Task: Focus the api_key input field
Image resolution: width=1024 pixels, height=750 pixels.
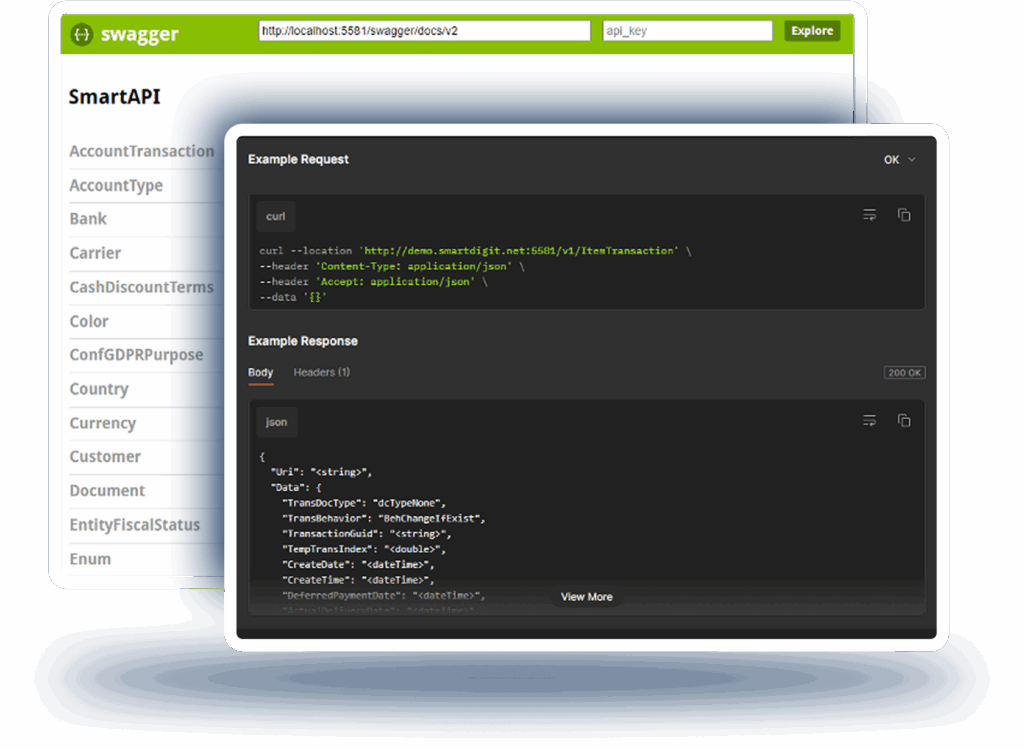Action: coord(687,31)
